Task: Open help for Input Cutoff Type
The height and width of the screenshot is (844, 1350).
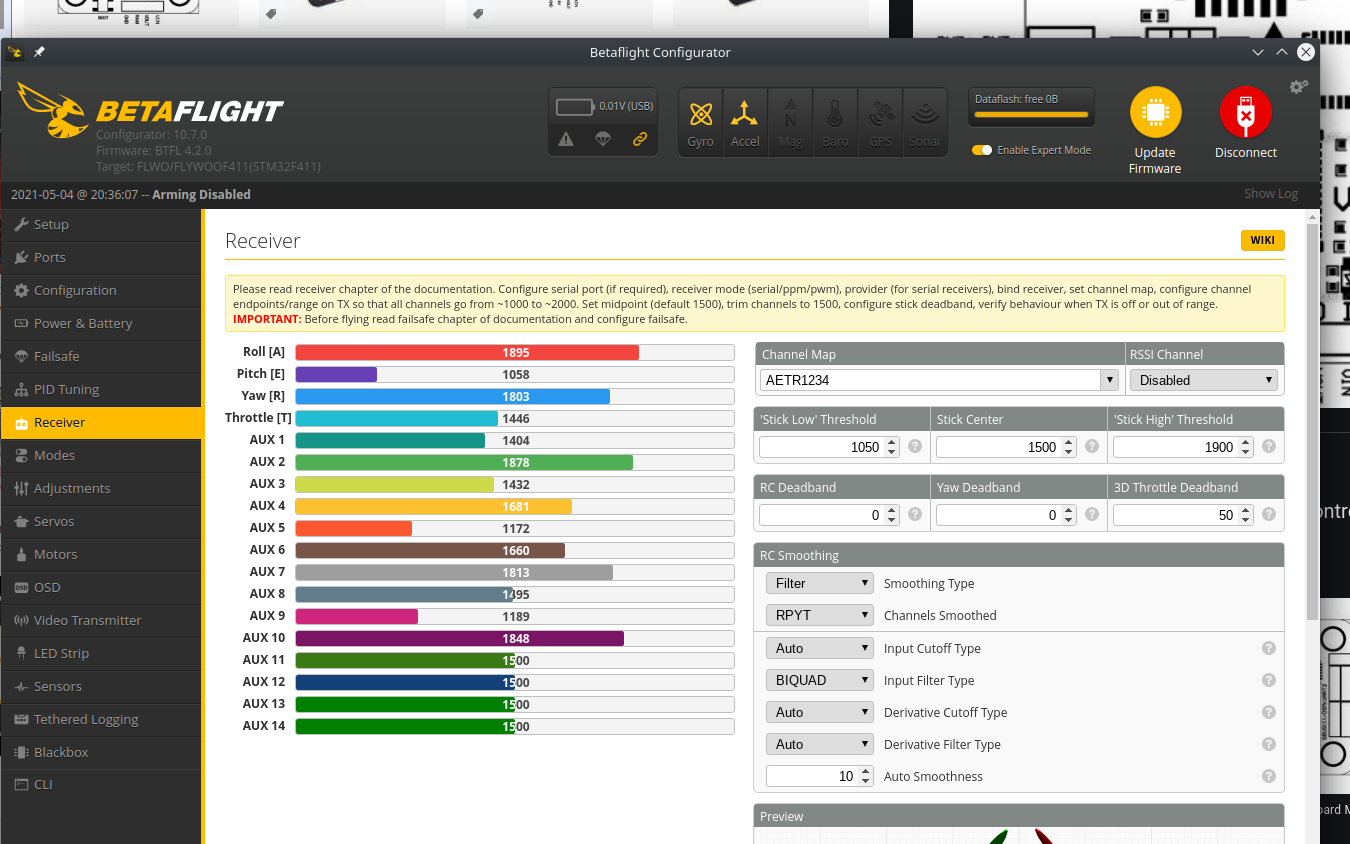Action: pyautogui.click(x=1269, y=648)
